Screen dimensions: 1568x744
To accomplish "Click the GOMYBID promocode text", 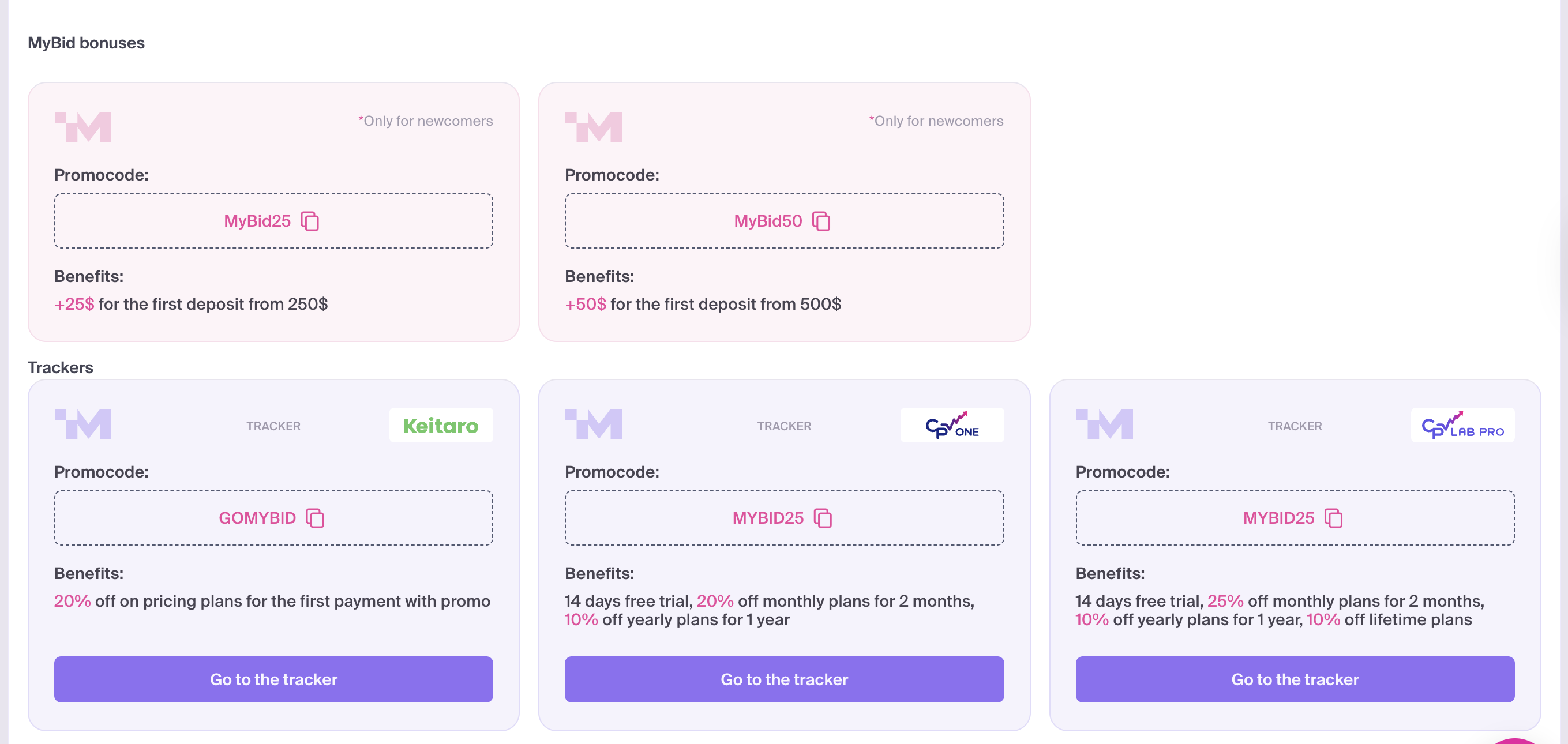I will (x=257, y=518).
